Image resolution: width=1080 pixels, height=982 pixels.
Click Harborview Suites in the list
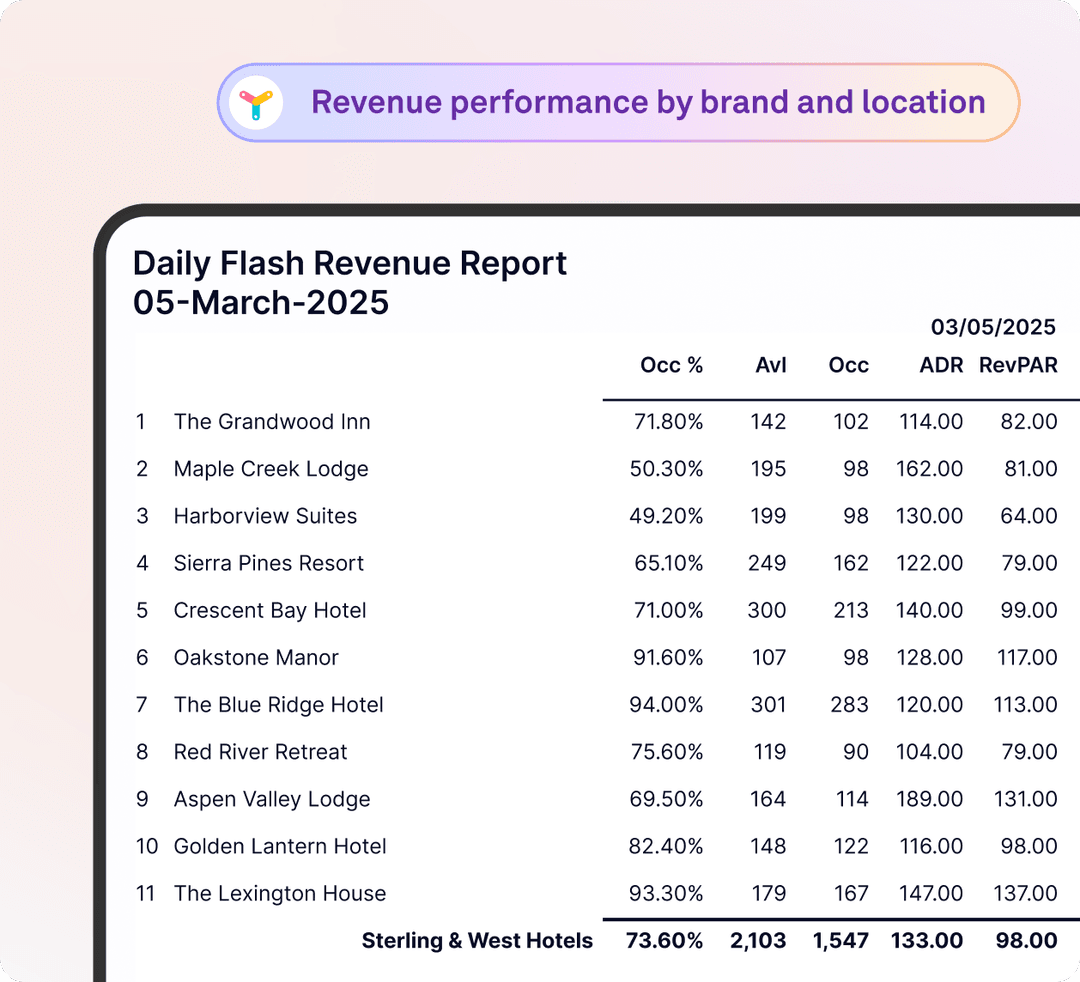[265, 516]
